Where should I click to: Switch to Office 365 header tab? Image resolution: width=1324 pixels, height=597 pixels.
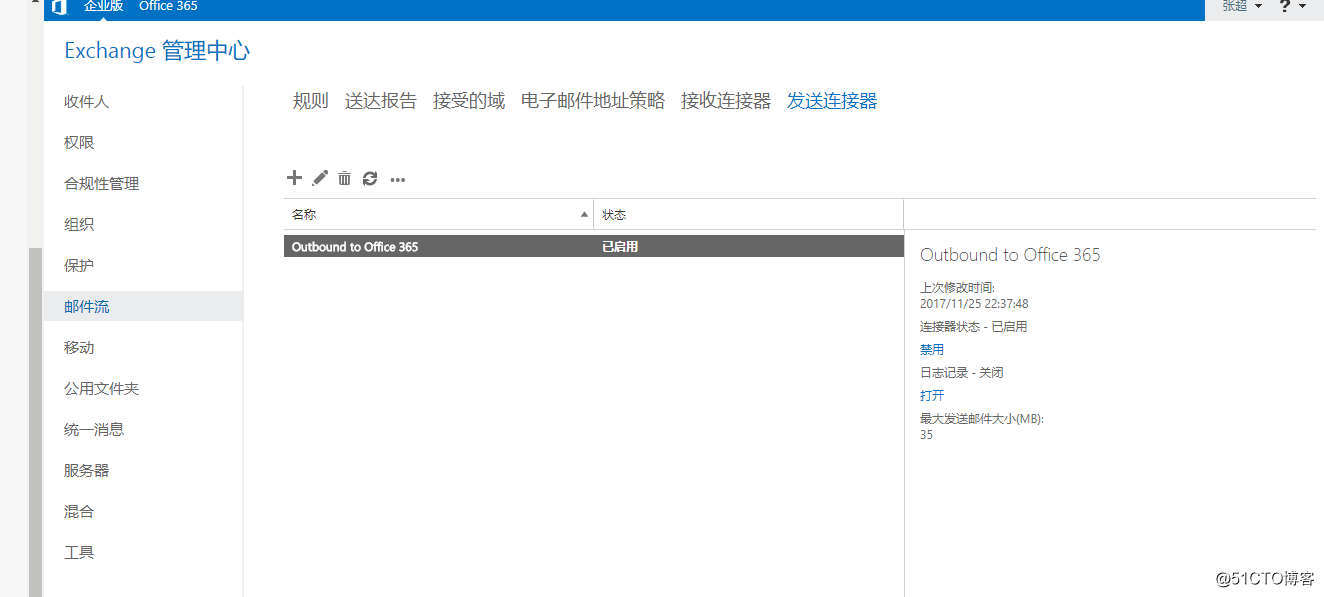(168, 6)
